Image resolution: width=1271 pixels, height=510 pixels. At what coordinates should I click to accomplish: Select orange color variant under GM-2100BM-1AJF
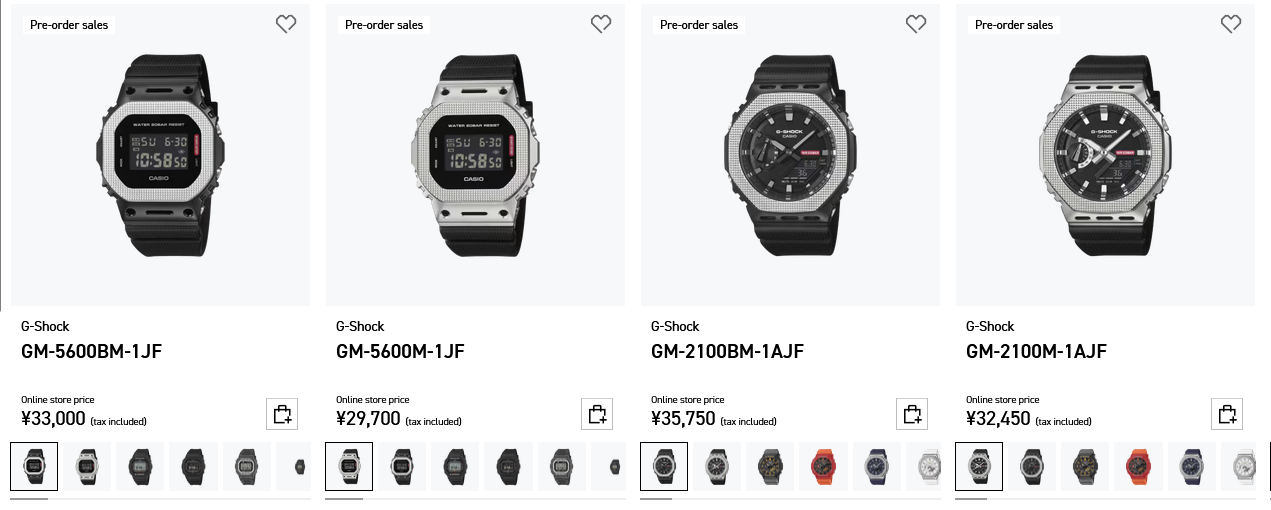822,466
